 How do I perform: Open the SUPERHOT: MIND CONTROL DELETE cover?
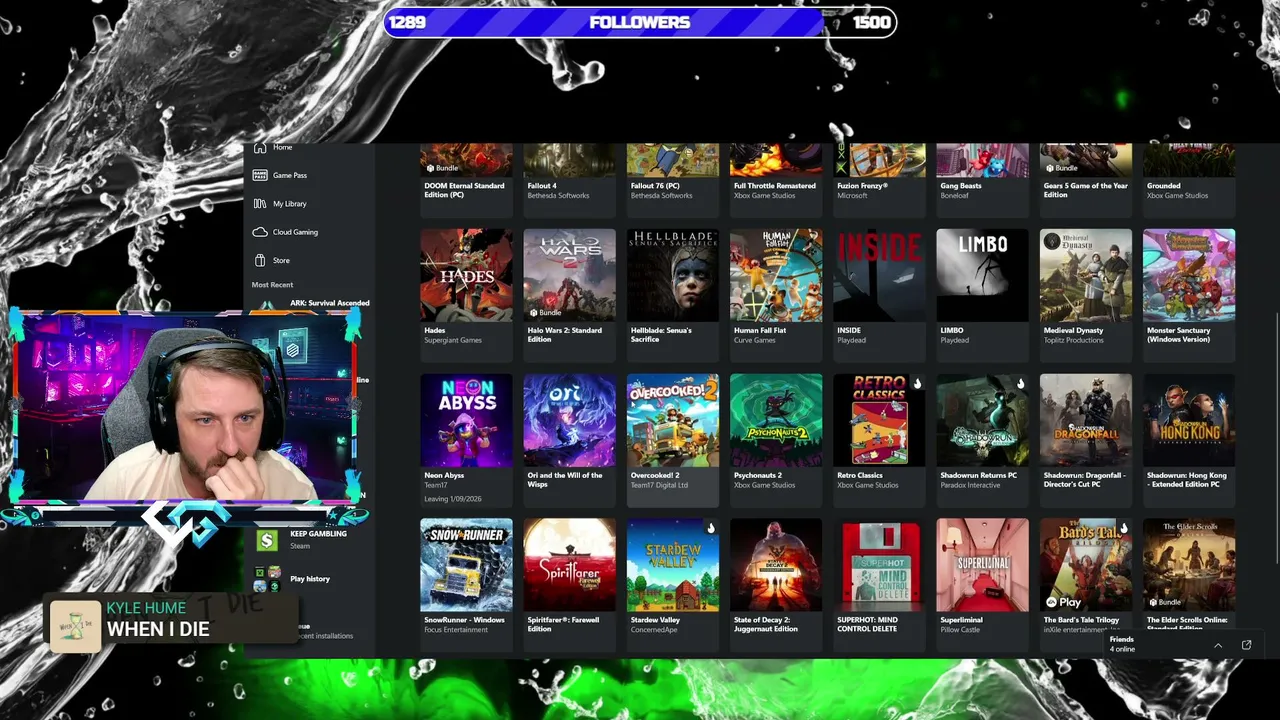tap(879, 564)
